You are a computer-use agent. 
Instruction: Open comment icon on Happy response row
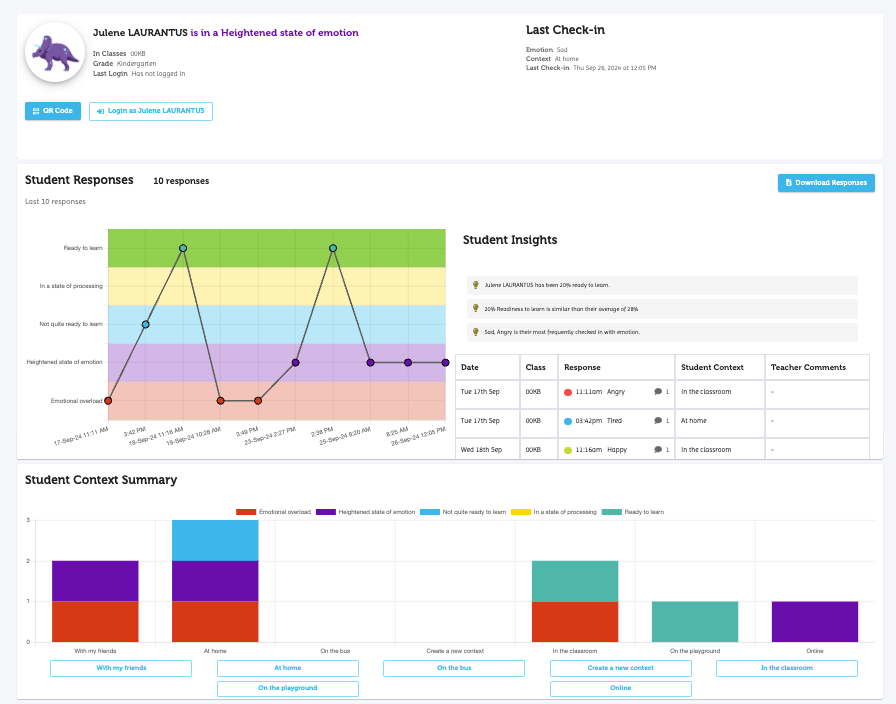pos(658,451)
